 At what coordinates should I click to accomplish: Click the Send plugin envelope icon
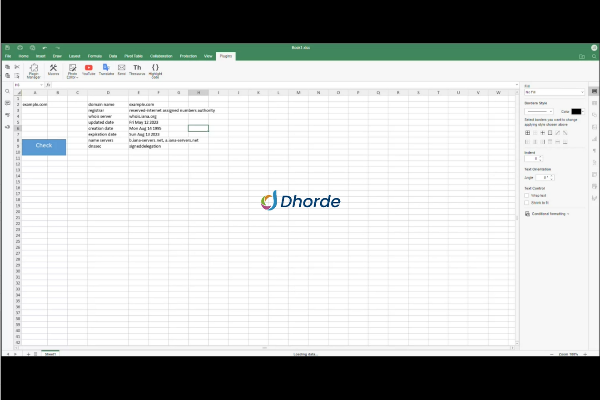click(x=122, y=69)
